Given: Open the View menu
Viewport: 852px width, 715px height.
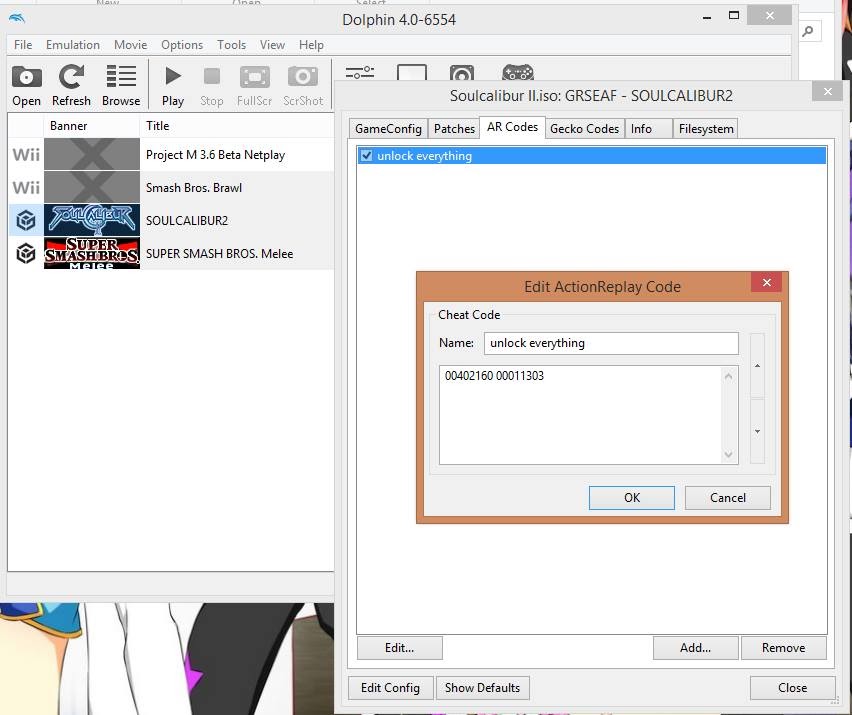Looking at the screenshot, I should (x=272, y=45).
